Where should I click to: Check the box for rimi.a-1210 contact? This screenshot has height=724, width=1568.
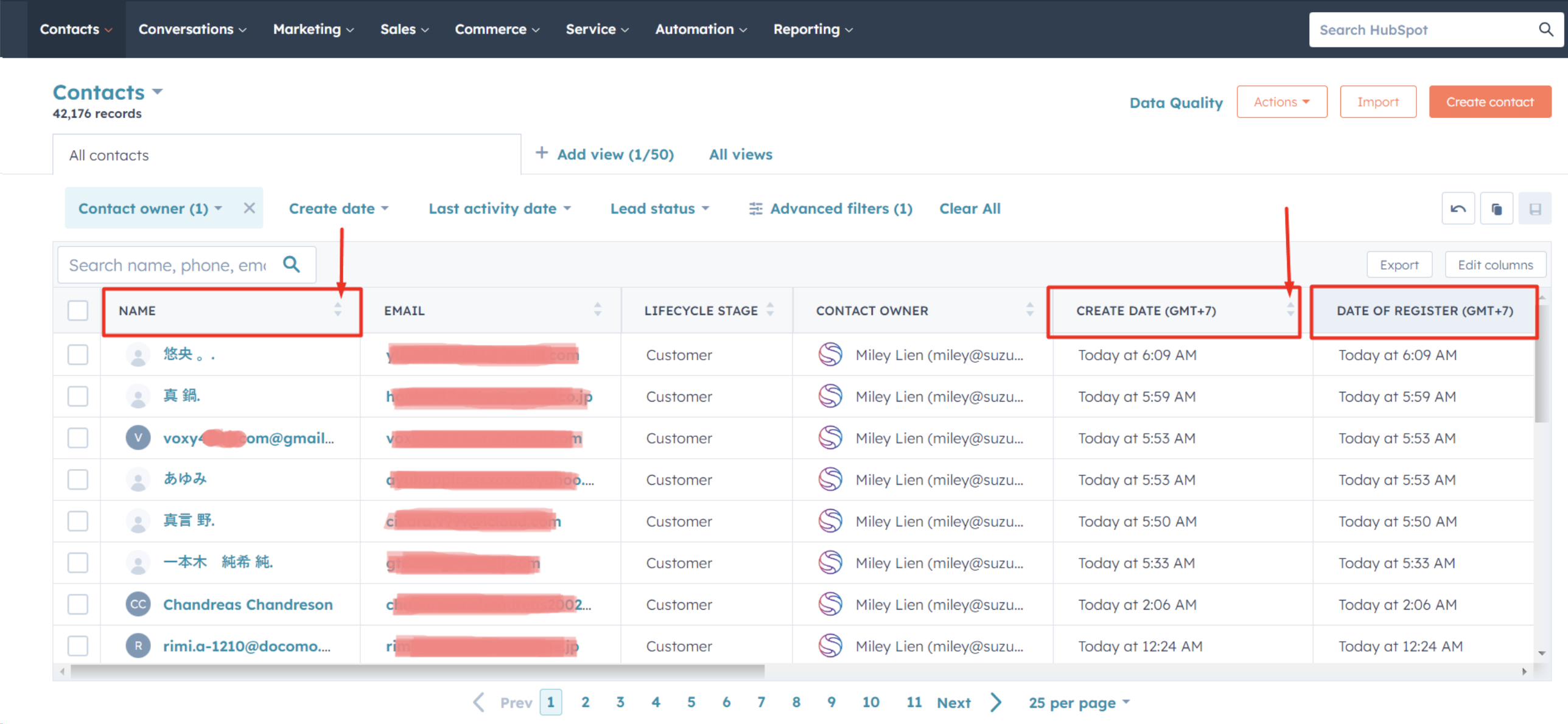pyautogui.click(x=78, y=646)
